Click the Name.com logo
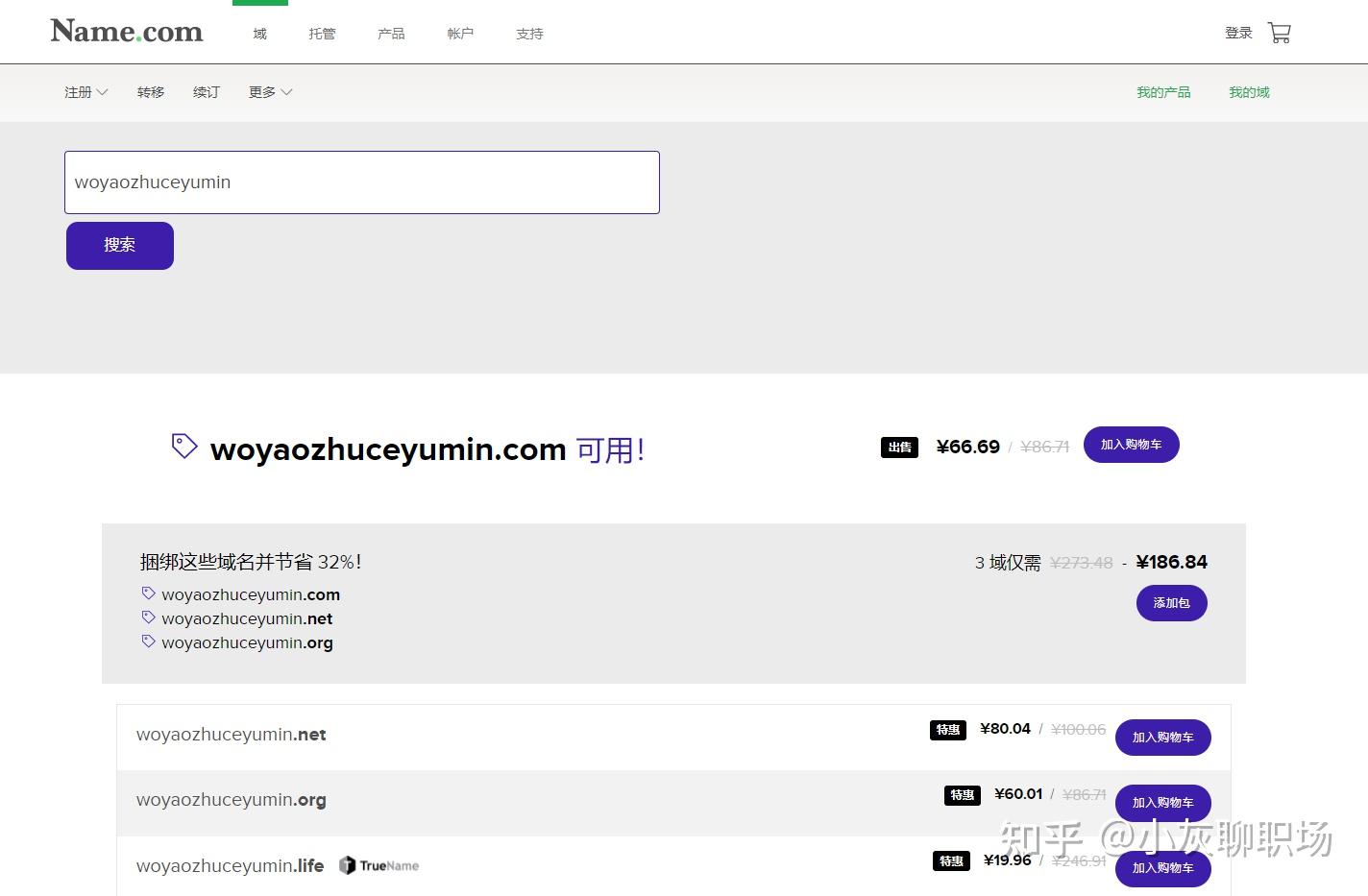The width and height of the screenshot is (1368, 896). 126,31
